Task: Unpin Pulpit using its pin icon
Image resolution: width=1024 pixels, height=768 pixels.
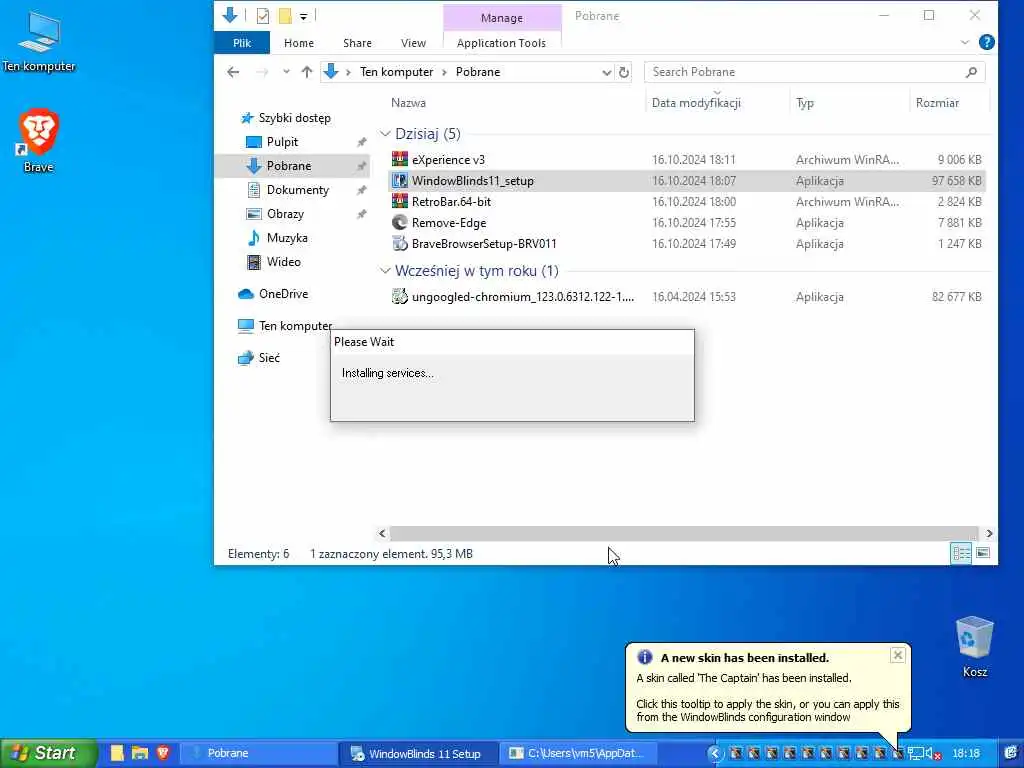Action: point(361,142)
